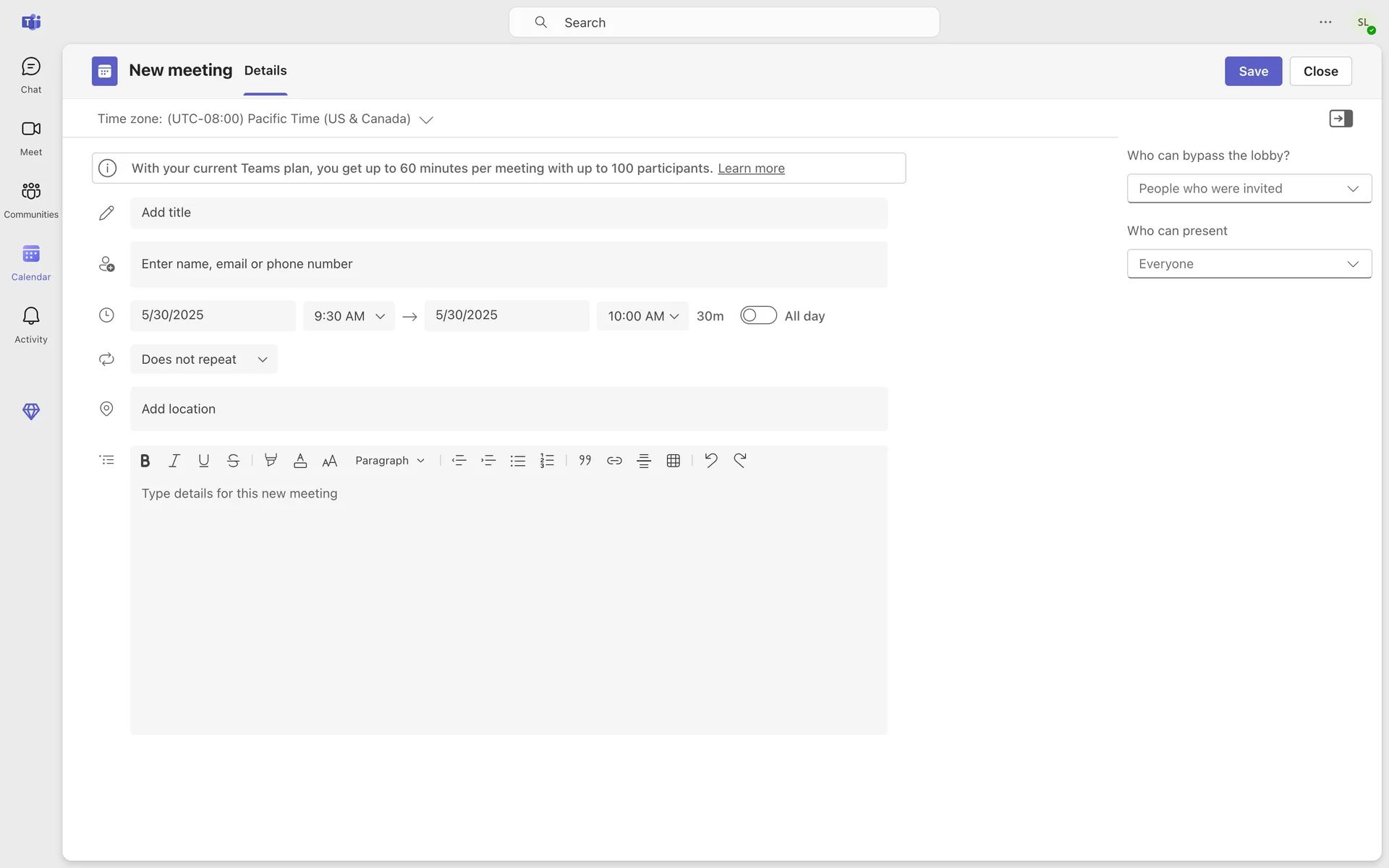
Task: Click the Bold formatting icon
Action: [x=145, y=461]
